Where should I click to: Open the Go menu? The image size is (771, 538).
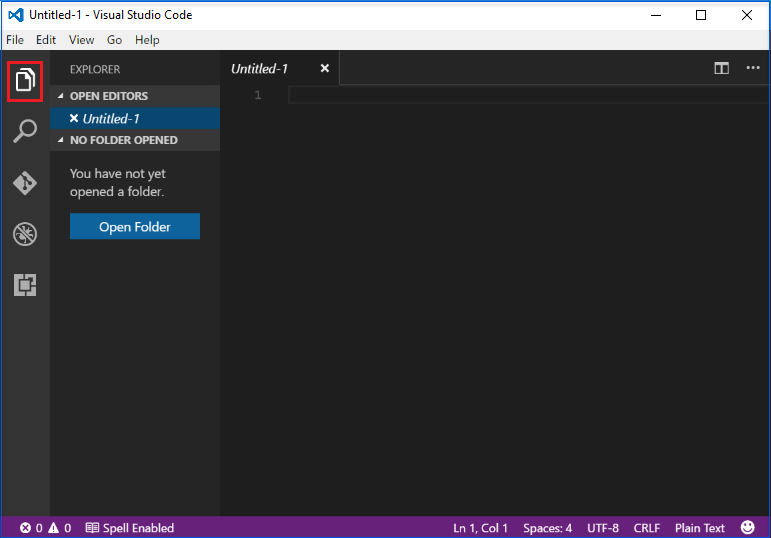pos(114,40)
